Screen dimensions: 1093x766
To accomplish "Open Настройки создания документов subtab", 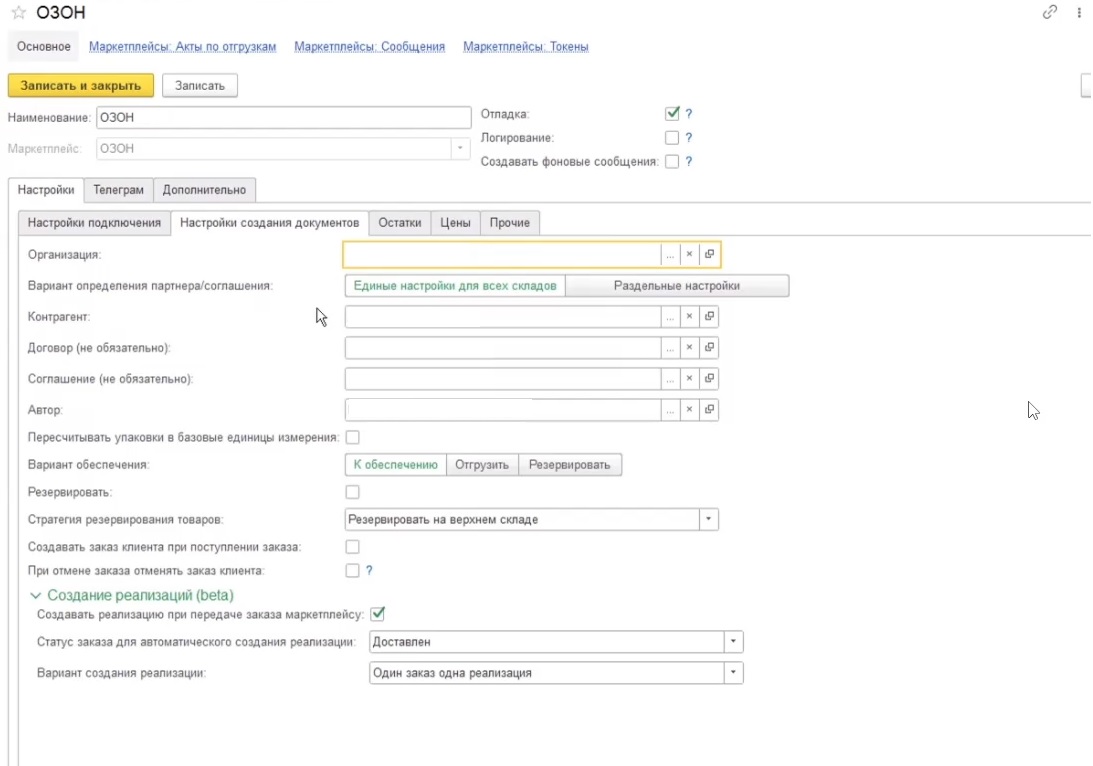I will click(x=270, y=223).
